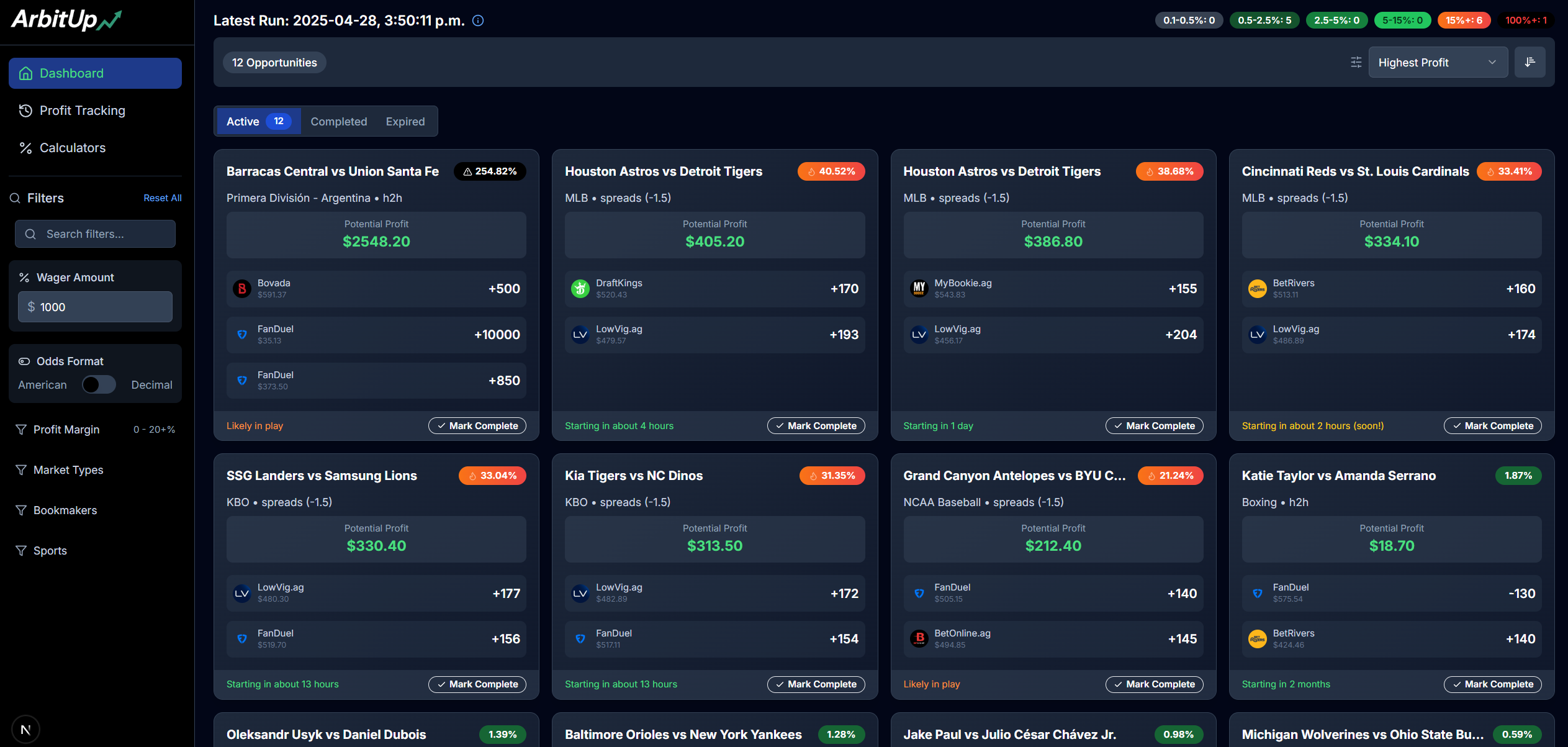Open the Profit Tracking history icon
The width and height of the screenshot is (1568, 747).
[x=25, y=111]
